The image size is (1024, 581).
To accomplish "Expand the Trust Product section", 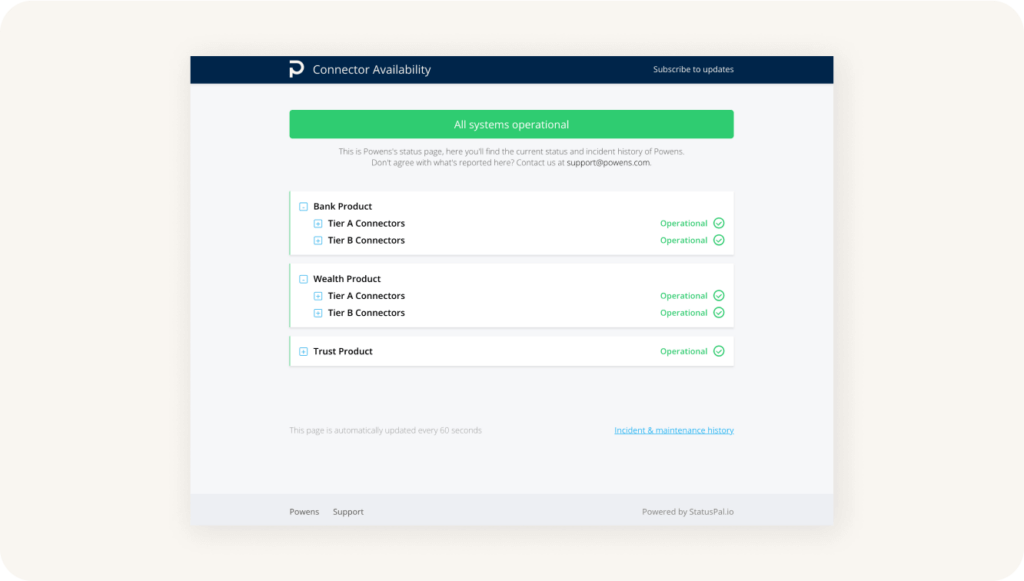I will 303,351.
